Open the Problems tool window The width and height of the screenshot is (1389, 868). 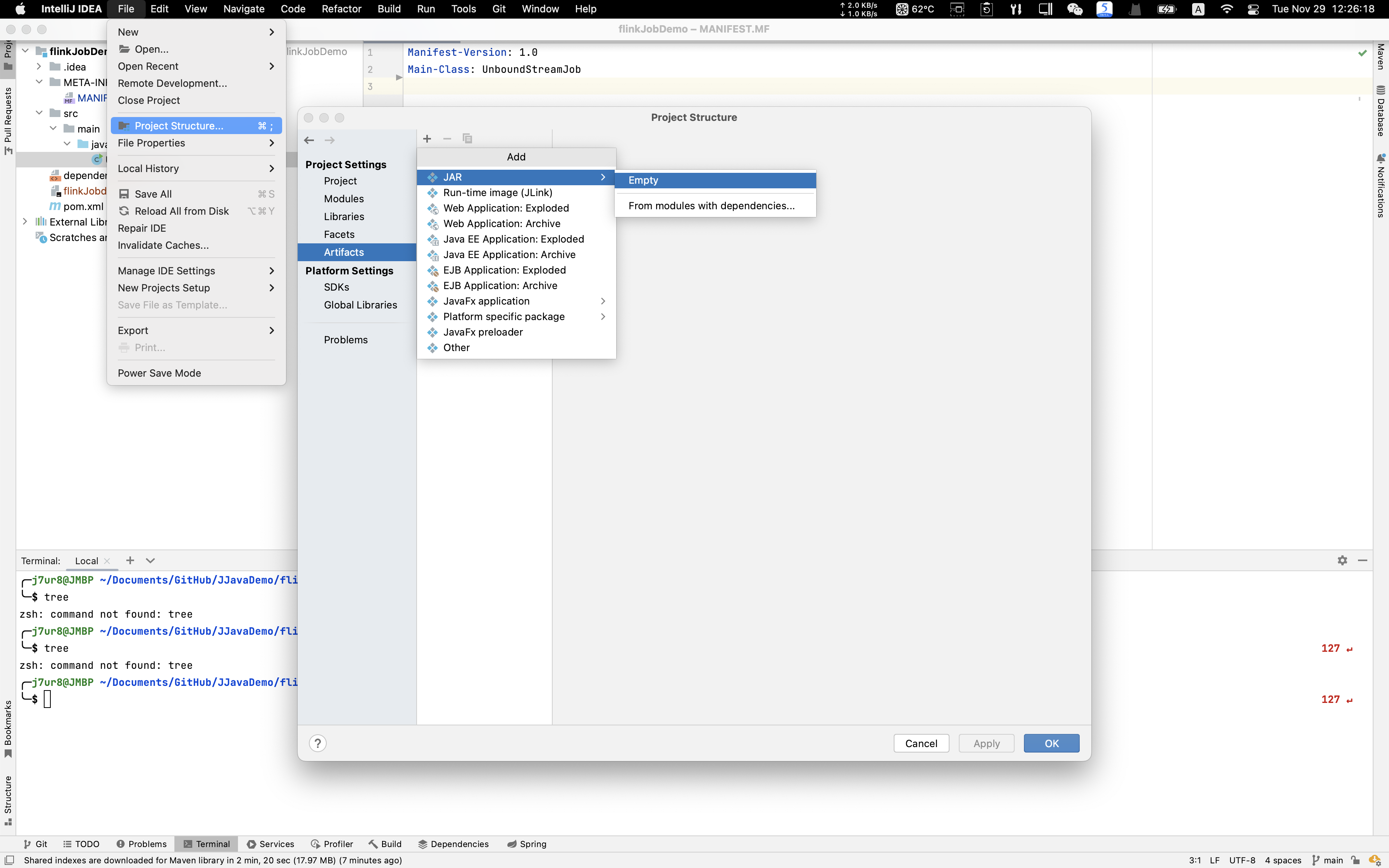coord(141,844)
